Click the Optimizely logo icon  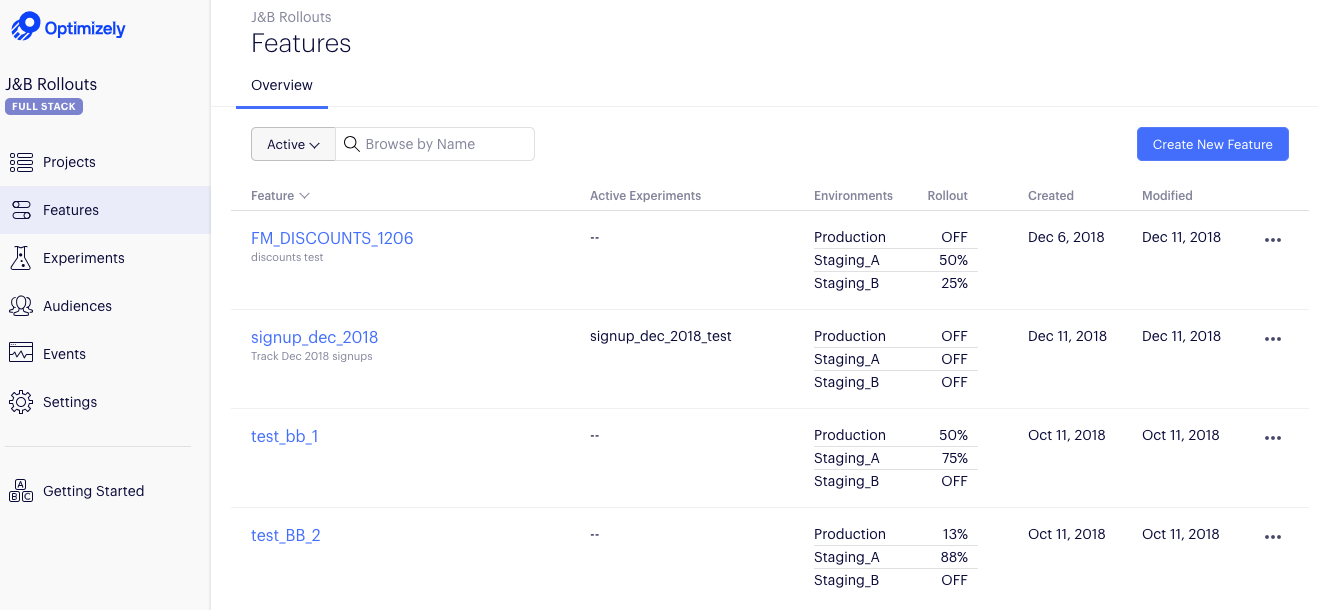[25, 27]
